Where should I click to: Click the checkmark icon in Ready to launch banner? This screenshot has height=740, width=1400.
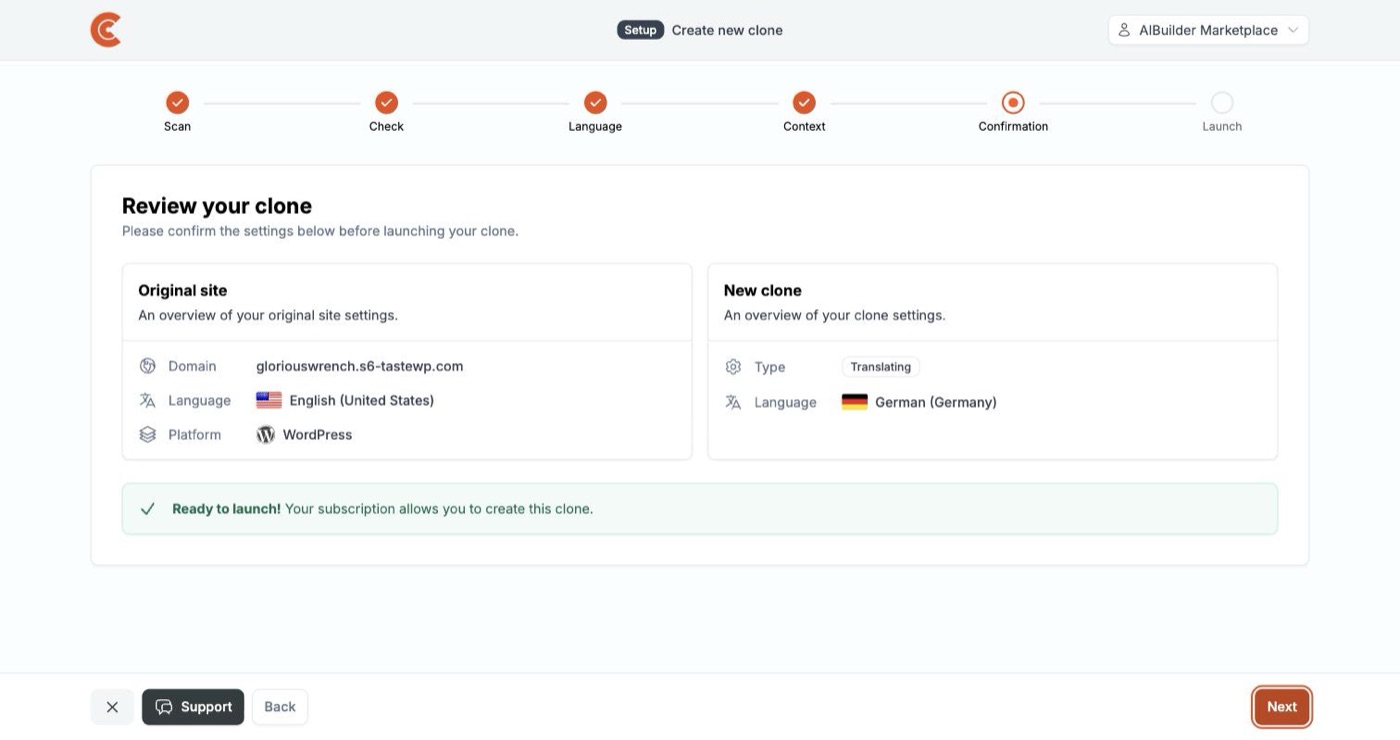click(148, 509)
